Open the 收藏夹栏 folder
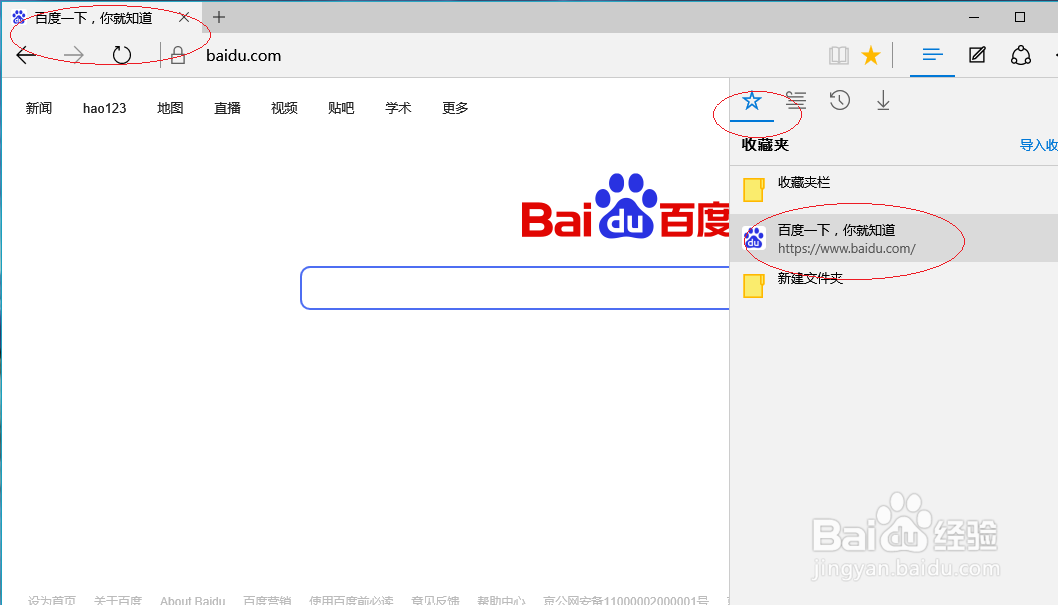 click(x=894, y=190)
